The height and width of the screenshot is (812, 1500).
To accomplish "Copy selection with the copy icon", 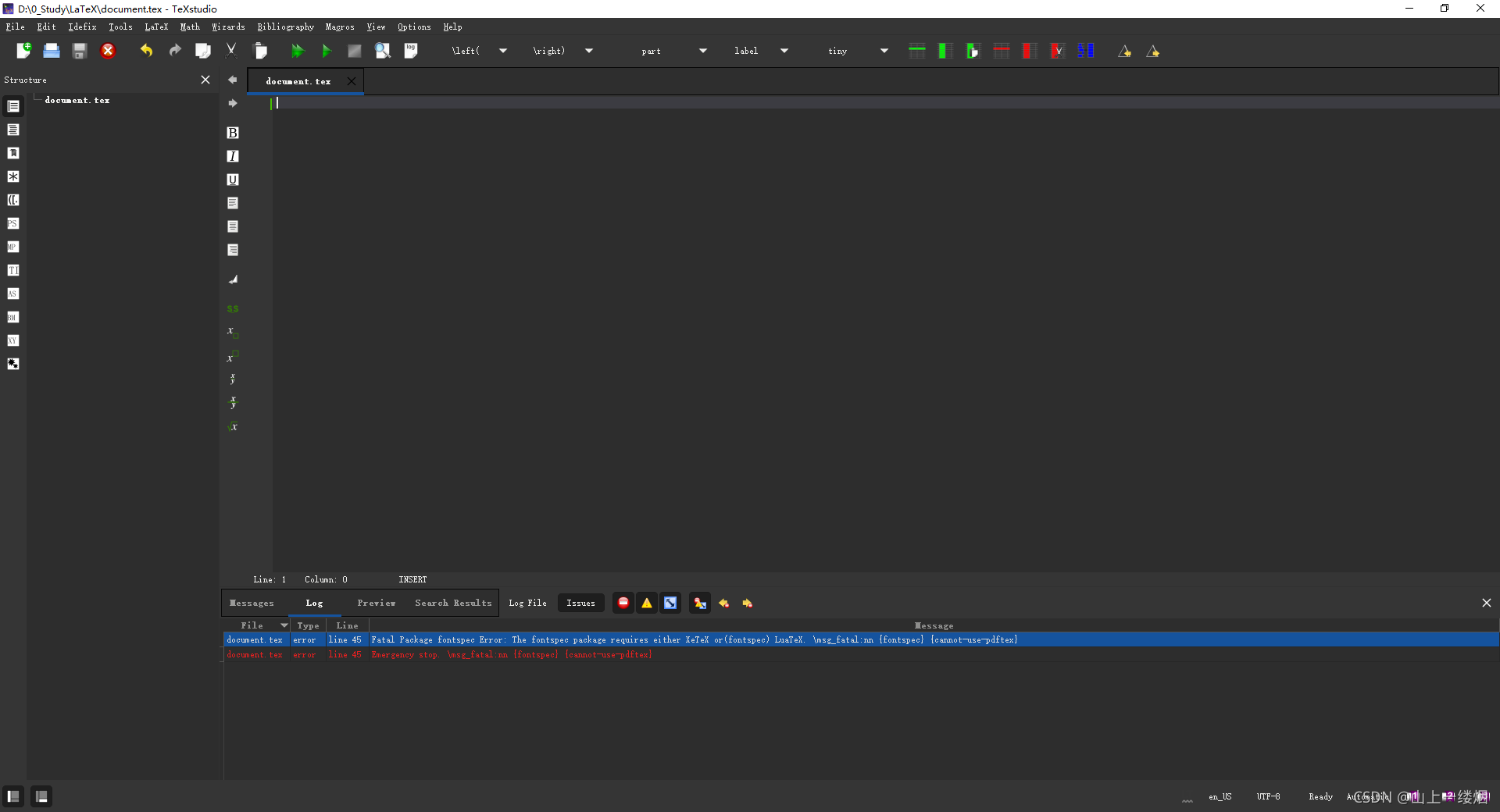I will [x=203, y=51].
